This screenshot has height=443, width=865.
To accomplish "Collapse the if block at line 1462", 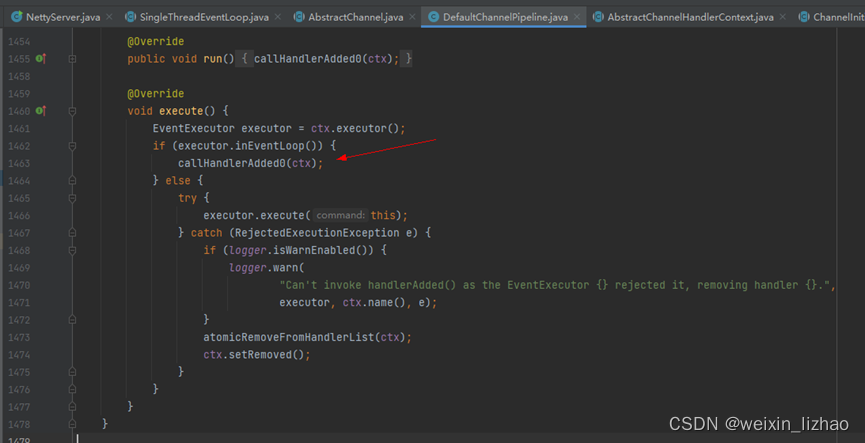I will tap(72, 146).
